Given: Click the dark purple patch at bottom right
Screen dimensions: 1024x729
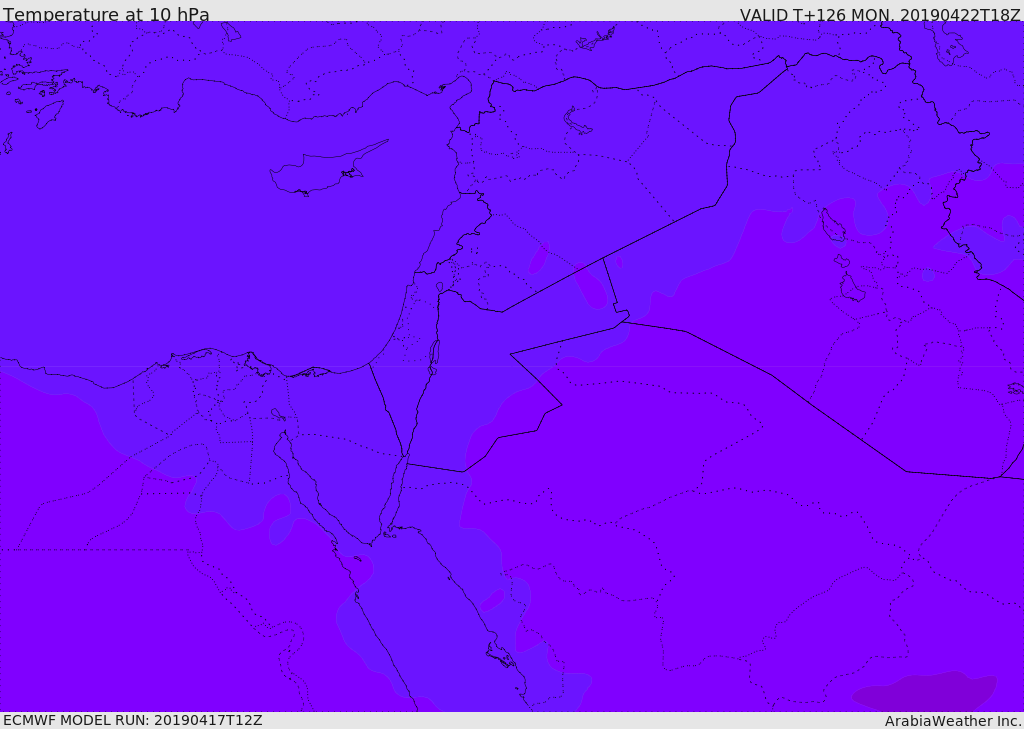Looking at the screenshot, I should (x=924, y=691).
